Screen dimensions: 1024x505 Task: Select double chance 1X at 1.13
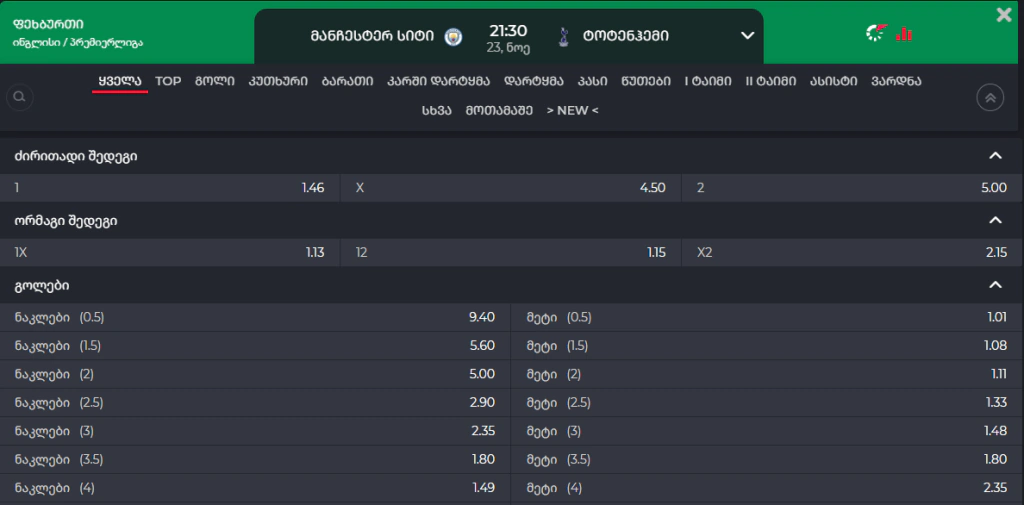pyautogui.click(x=170, y=252)
